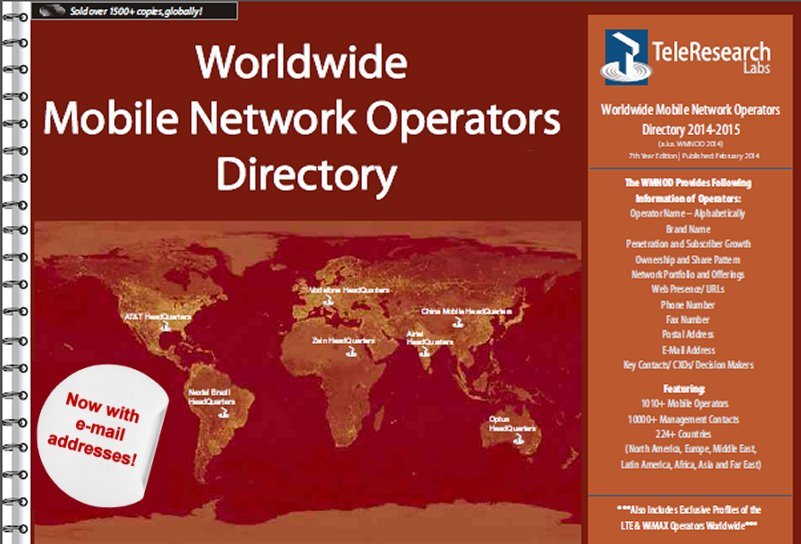
Task: Click '1010+ Mobile Operators' text
Action: point(685,404)
